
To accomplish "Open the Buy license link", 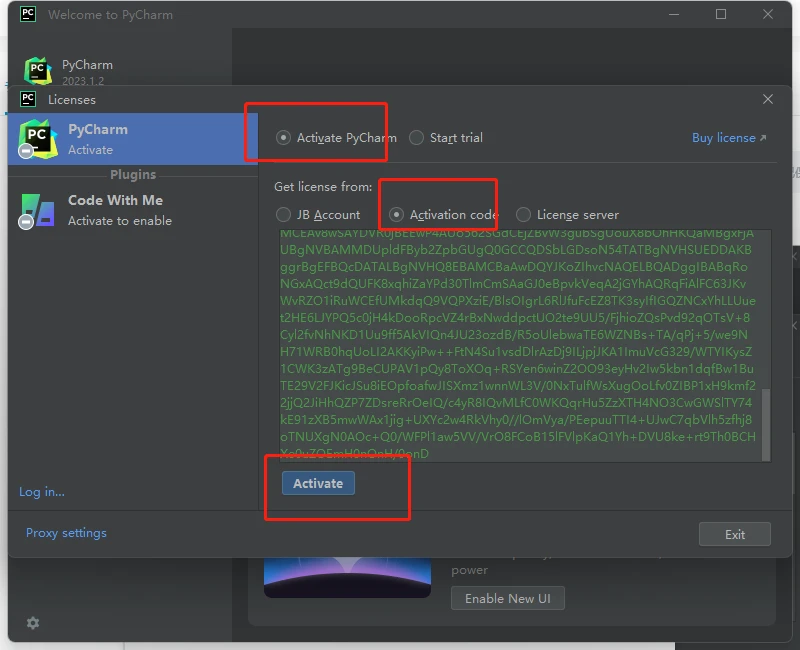I will pyautogui.click(x=723, y=138).
